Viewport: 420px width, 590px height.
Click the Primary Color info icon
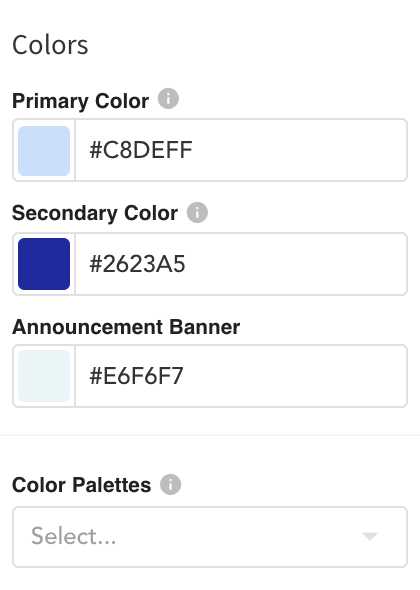[168, 99]
